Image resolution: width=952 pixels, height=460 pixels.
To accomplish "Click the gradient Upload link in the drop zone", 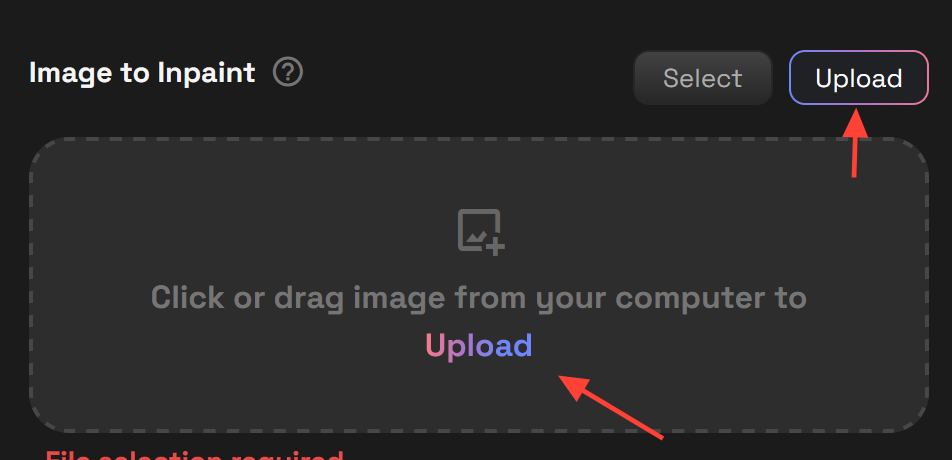I will tap(479, 346).
